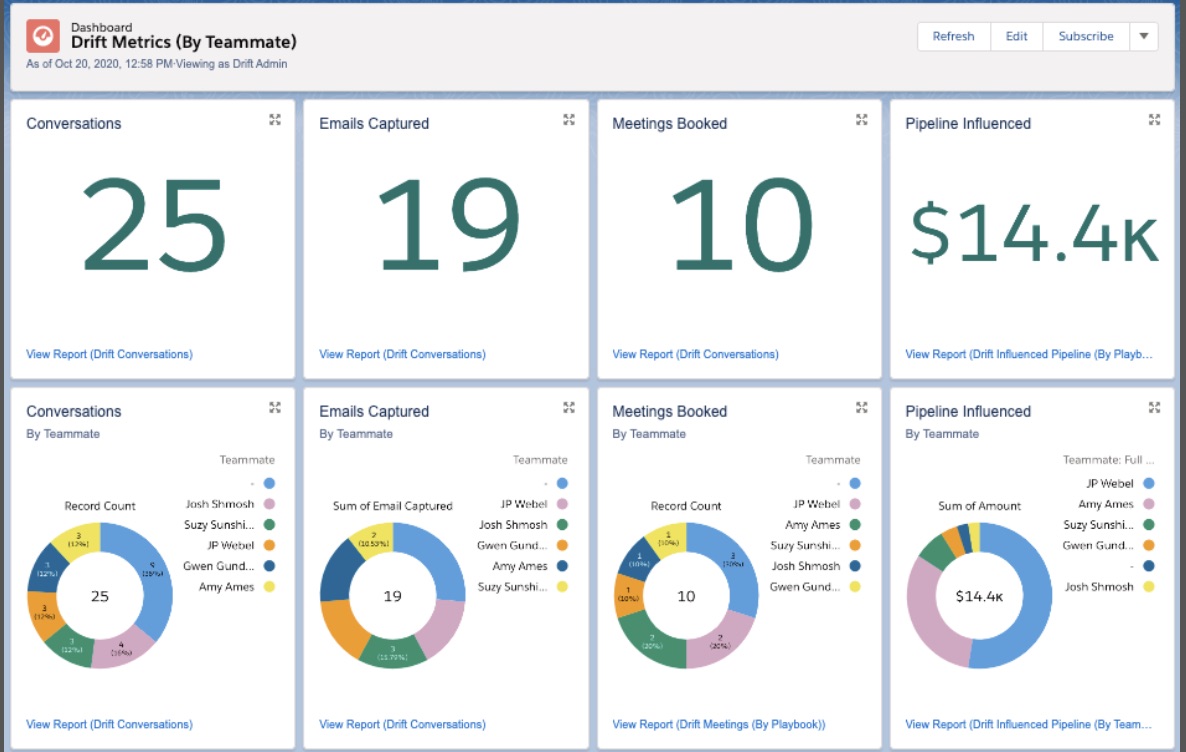This screenshot has height=752, width=1186.
Task: Click Josh Shmosh pink swatch in Conversations legend
Action: [x=269, y=504]
